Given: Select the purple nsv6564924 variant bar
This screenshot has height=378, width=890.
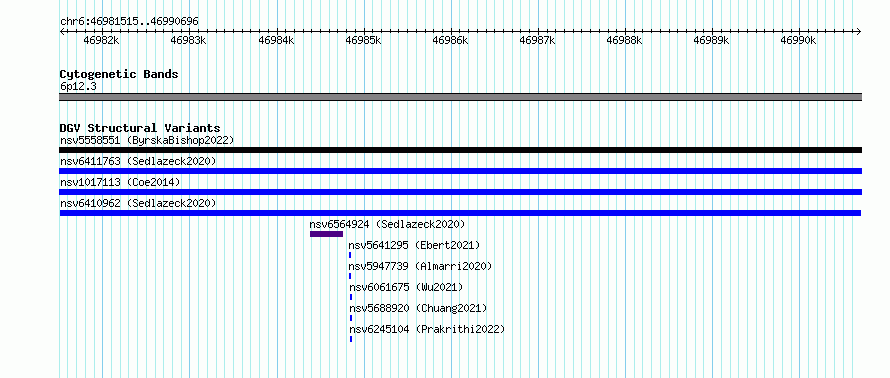Looking at the screenshot, I should click(x=326, y=234).
